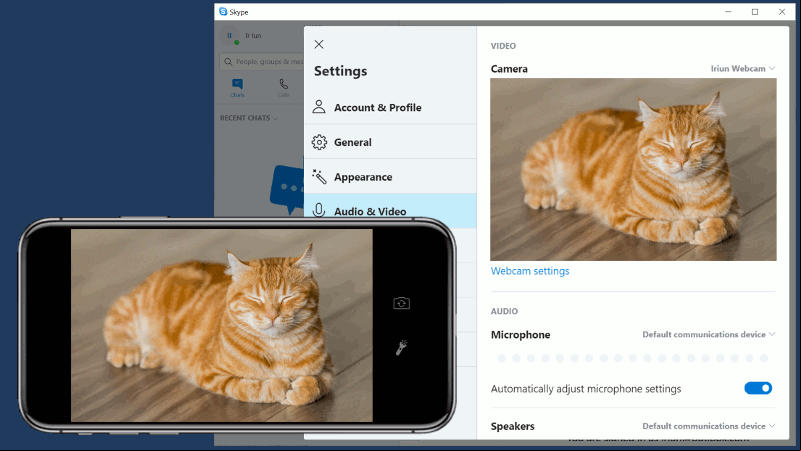
Task: Click the Microphone label
Action: click(x=521, y=335)
